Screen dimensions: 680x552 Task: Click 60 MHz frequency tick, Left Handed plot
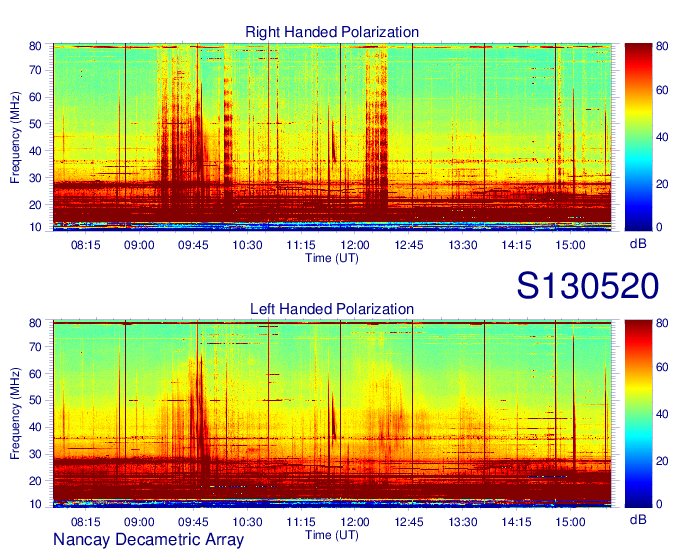pos(35,374)
